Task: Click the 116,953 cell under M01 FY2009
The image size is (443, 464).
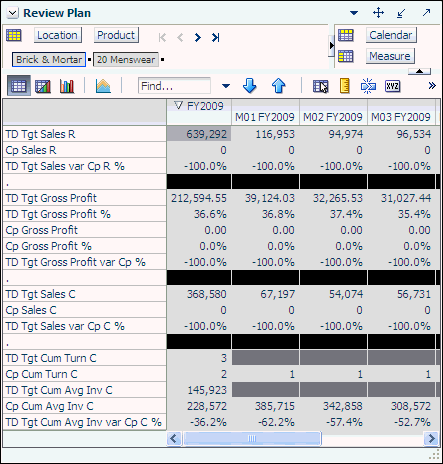Action: (266, 134)
